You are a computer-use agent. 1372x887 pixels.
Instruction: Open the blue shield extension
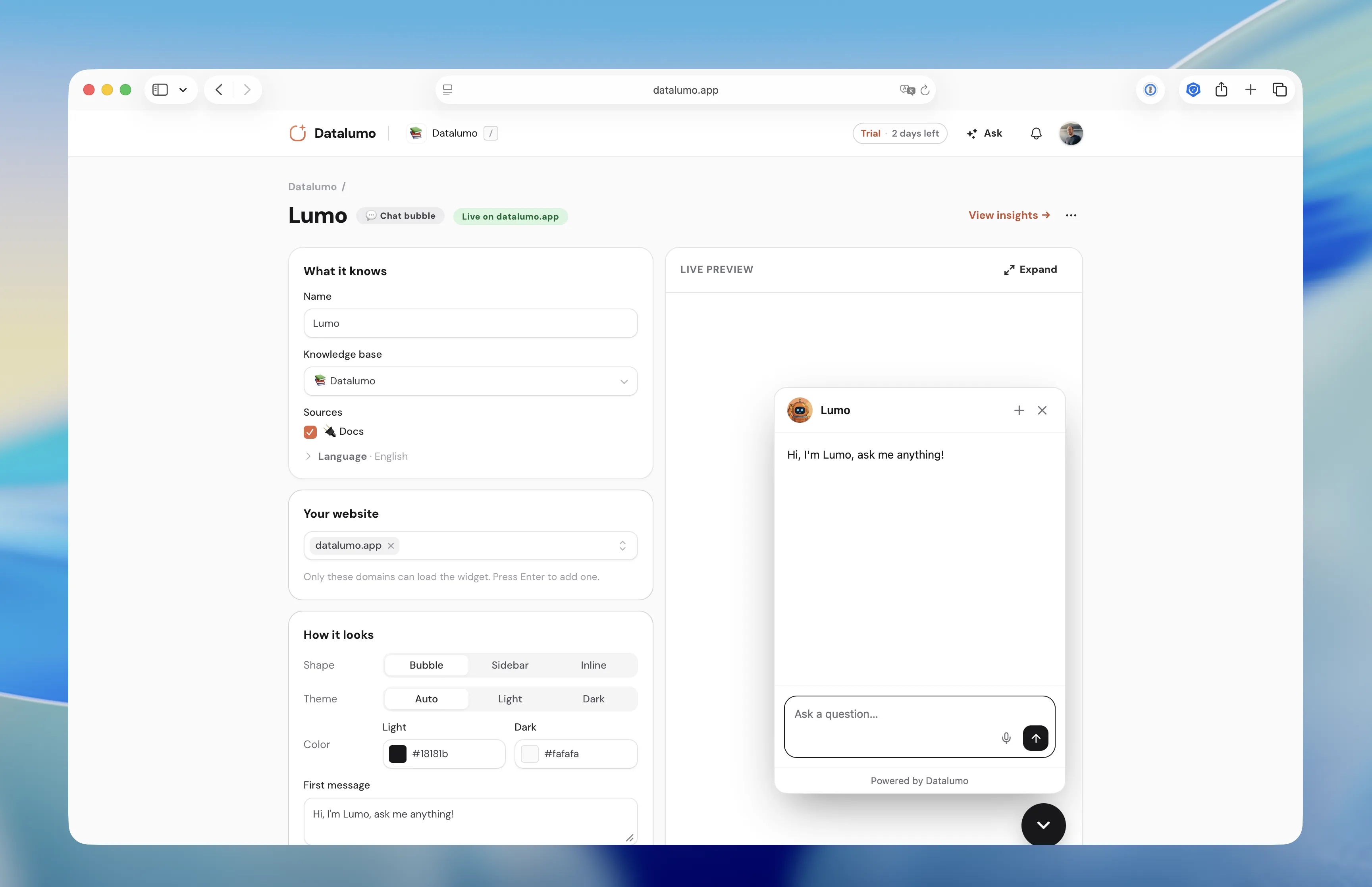coord(1193,90)
